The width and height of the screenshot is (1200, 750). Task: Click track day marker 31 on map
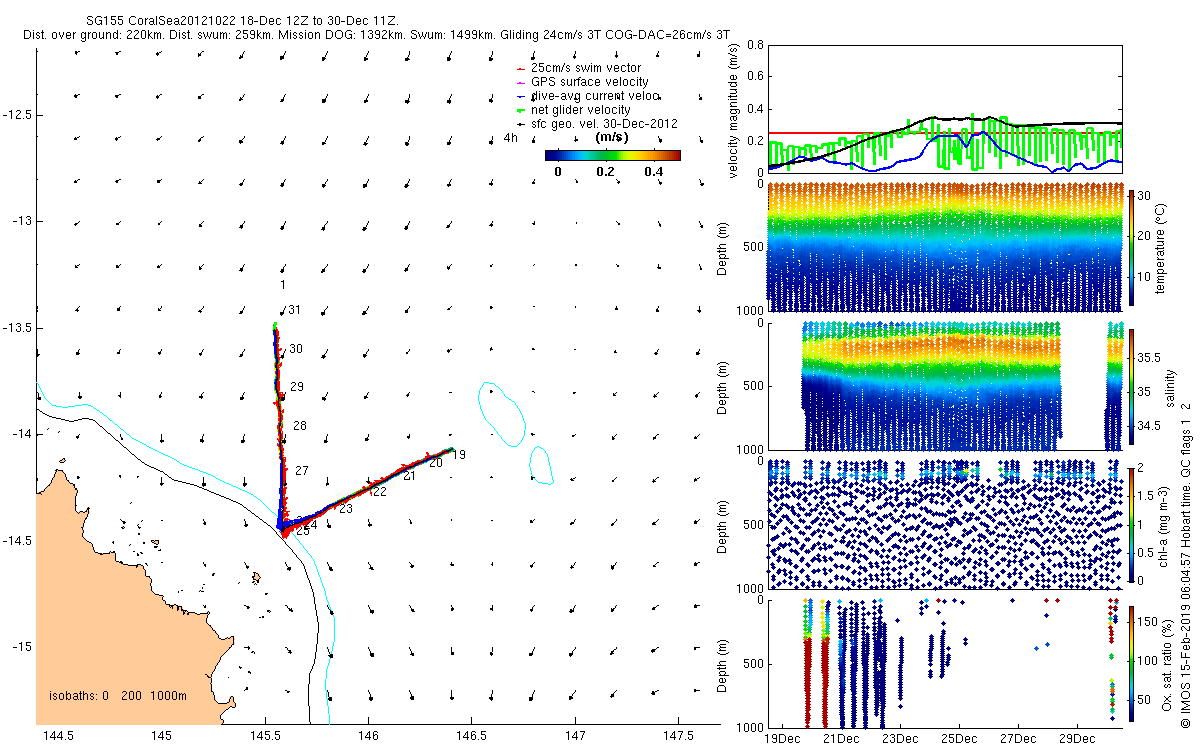tap(295, 311)
